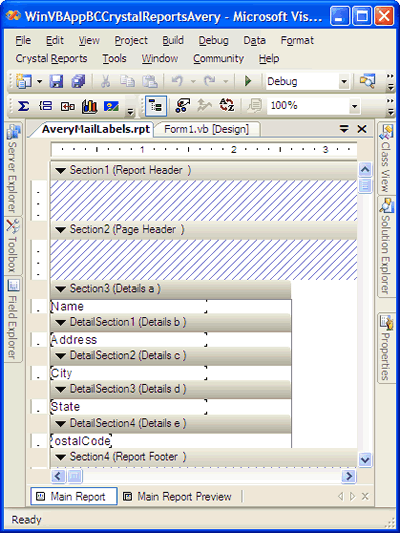
Task: Open the Crystal Reports menu
Action: click(51, 58)
